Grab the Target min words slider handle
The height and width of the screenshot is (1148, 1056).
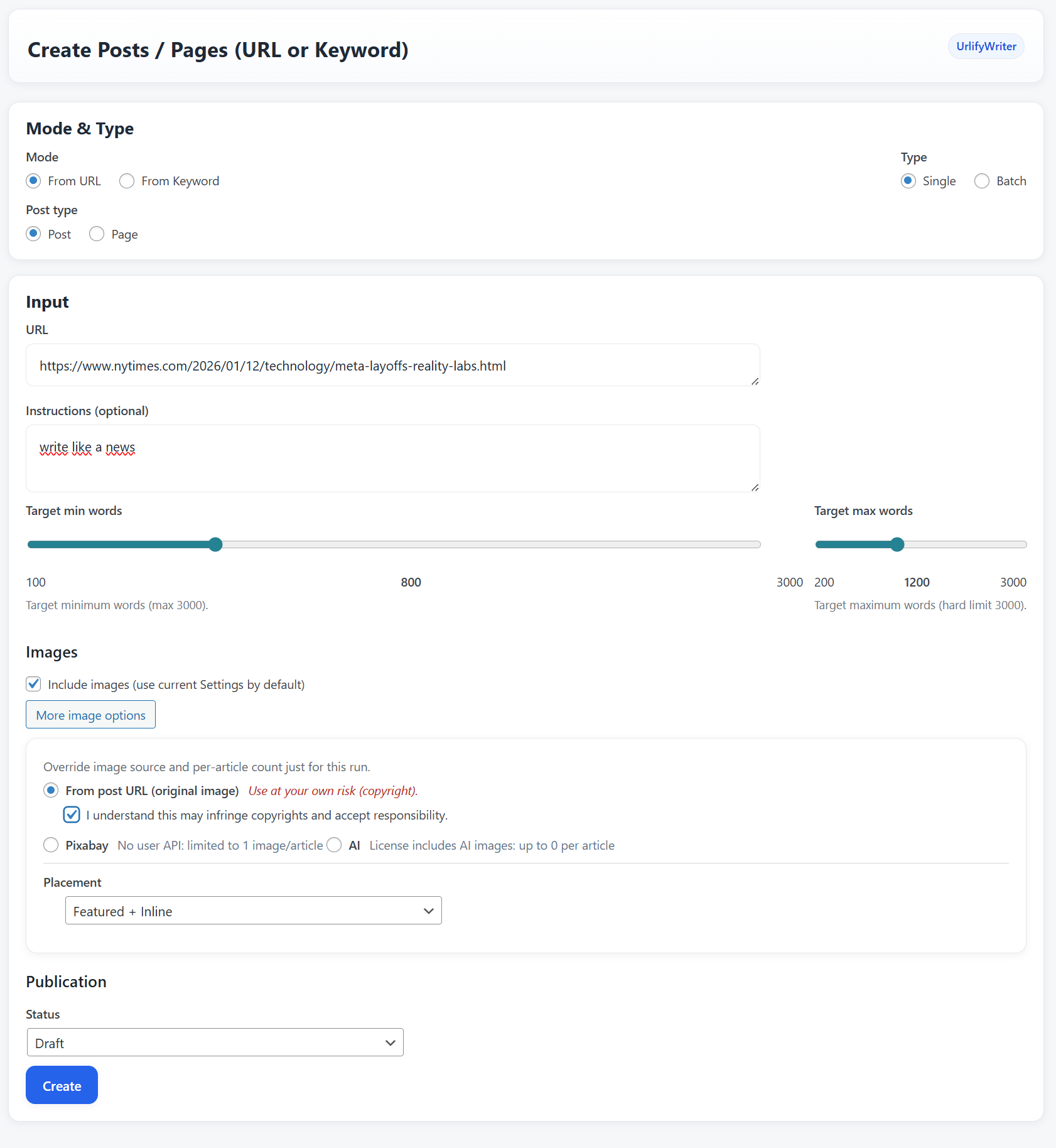(215, 544)
